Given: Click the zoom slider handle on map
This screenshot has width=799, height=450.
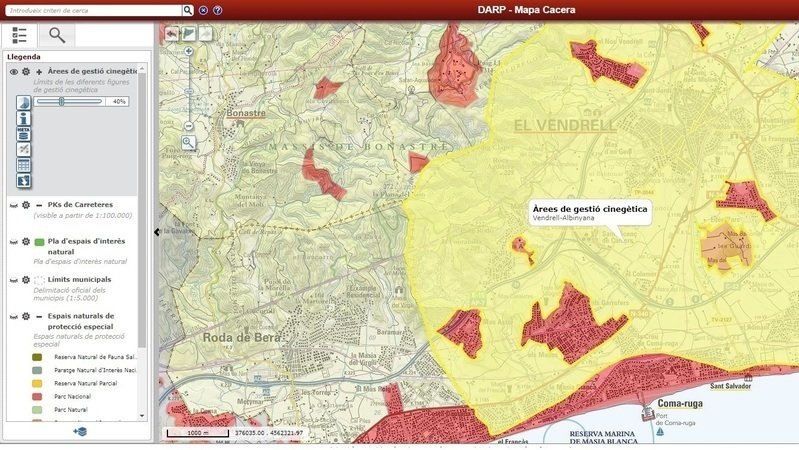Looking at the screenshot, I should [189, 91].
